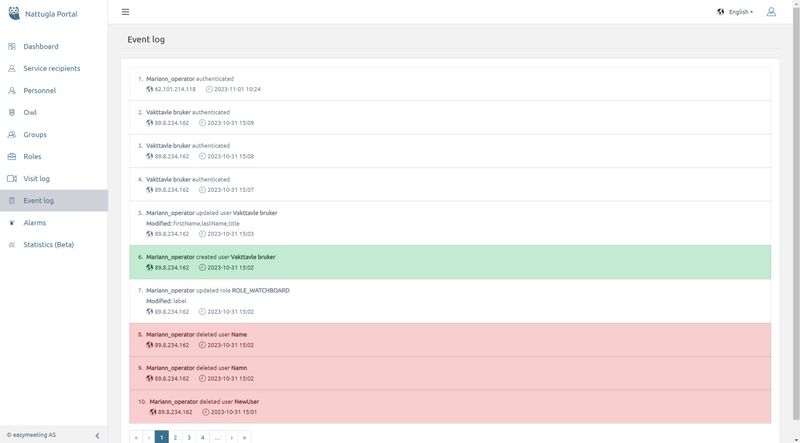Select the green created user Vakttavle bruker entry
The height and width of the screenshot is (443, 800).
[x=450, y=262]
